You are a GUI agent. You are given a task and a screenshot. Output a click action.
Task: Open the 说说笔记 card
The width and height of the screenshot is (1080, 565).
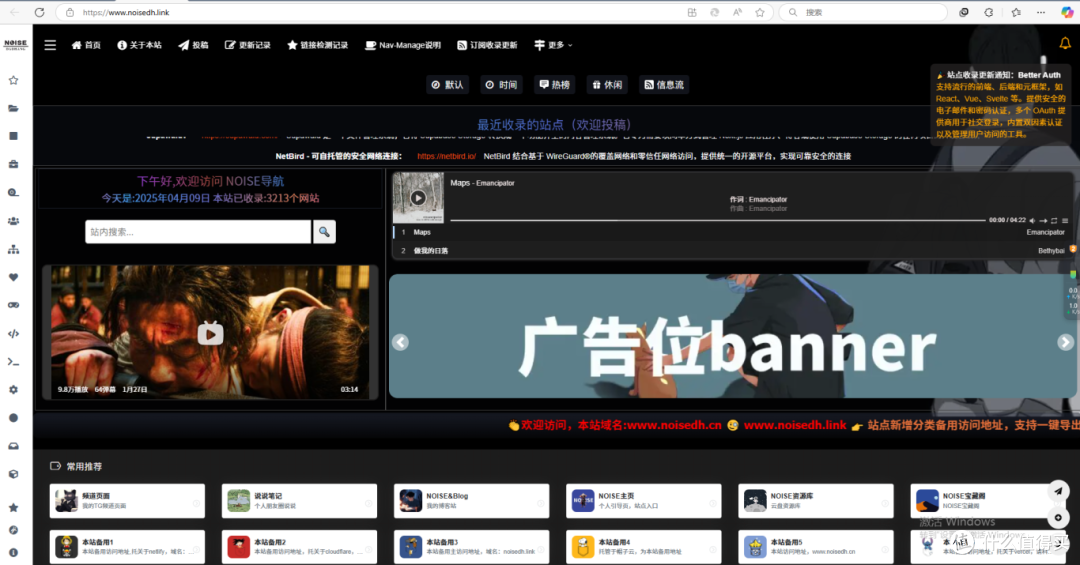300,501
